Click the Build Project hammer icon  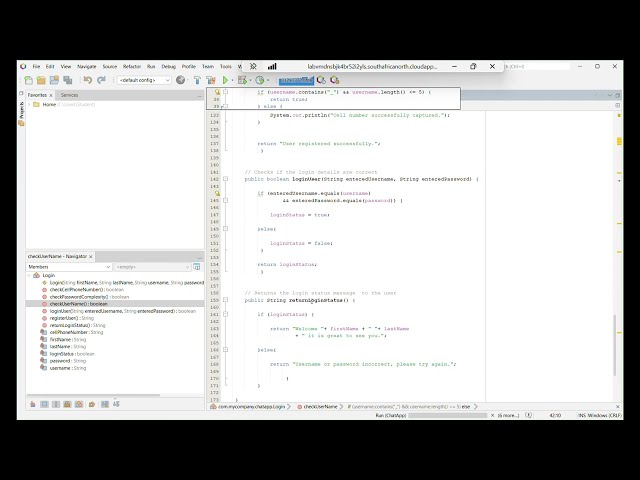point(197,80)
